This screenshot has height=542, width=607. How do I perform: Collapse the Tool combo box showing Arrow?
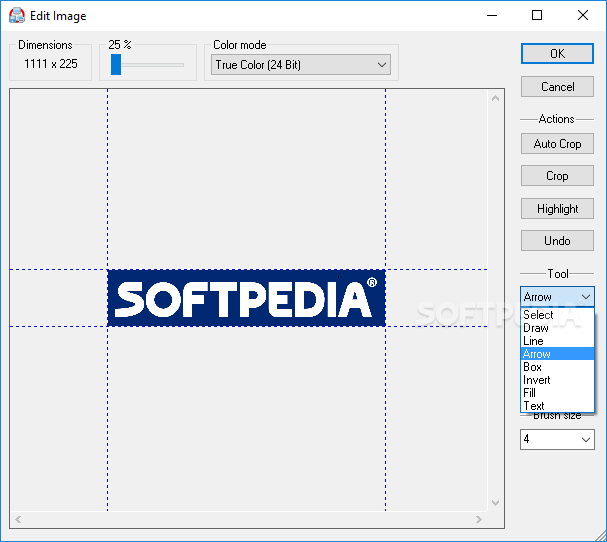click(557, 297)
